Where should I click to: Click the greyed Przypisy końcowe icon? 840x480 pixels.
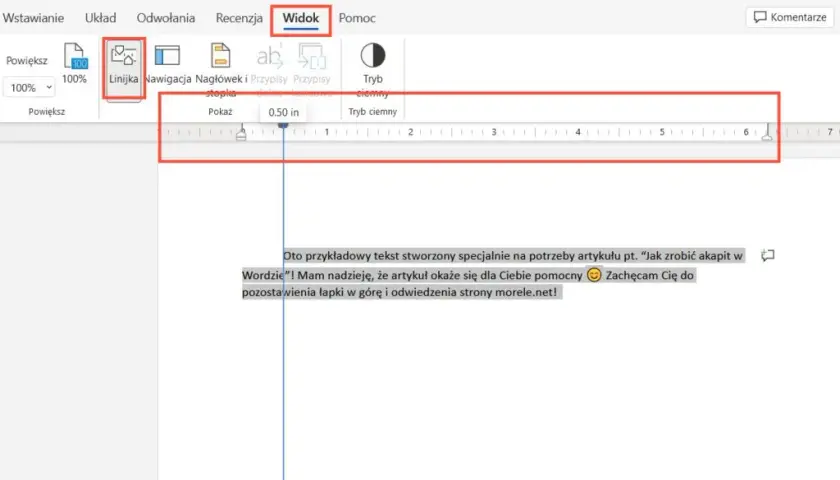[311, 69]
